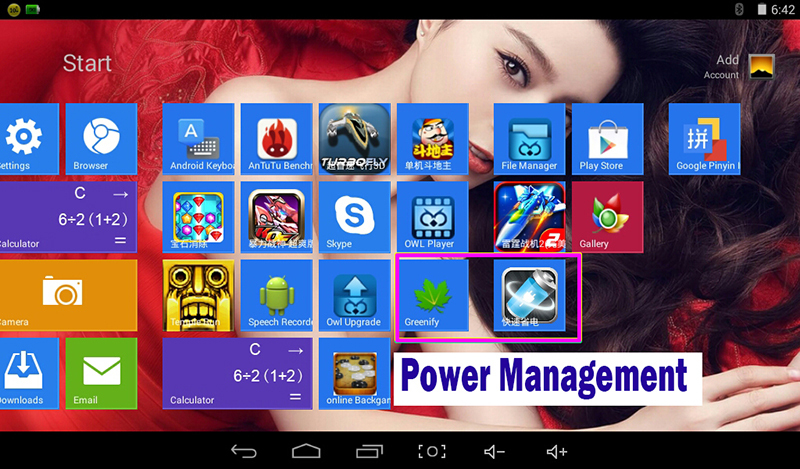Launch the File Manager tile

[529, 139]
